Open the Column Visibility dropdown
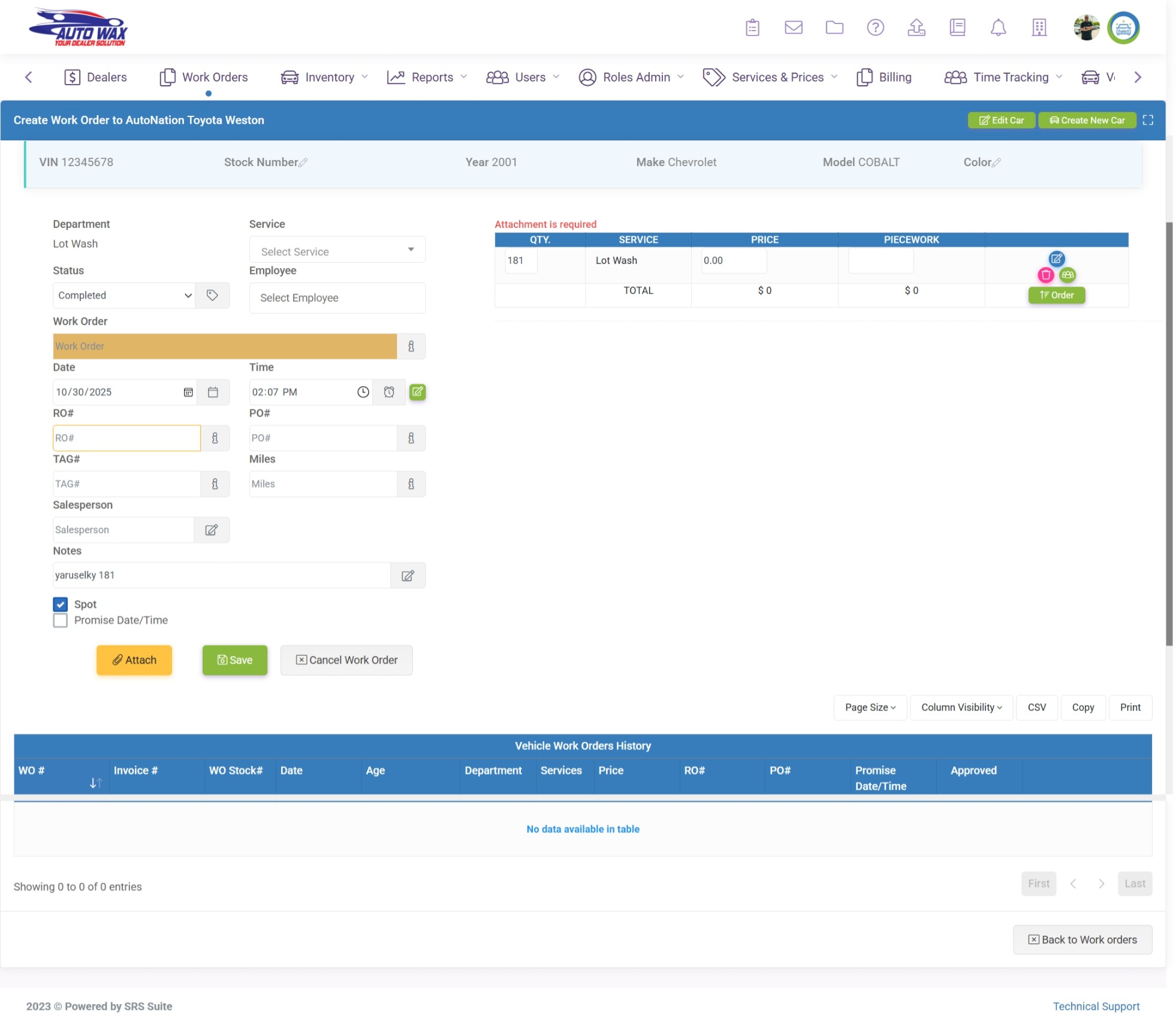 pos(961,707)
